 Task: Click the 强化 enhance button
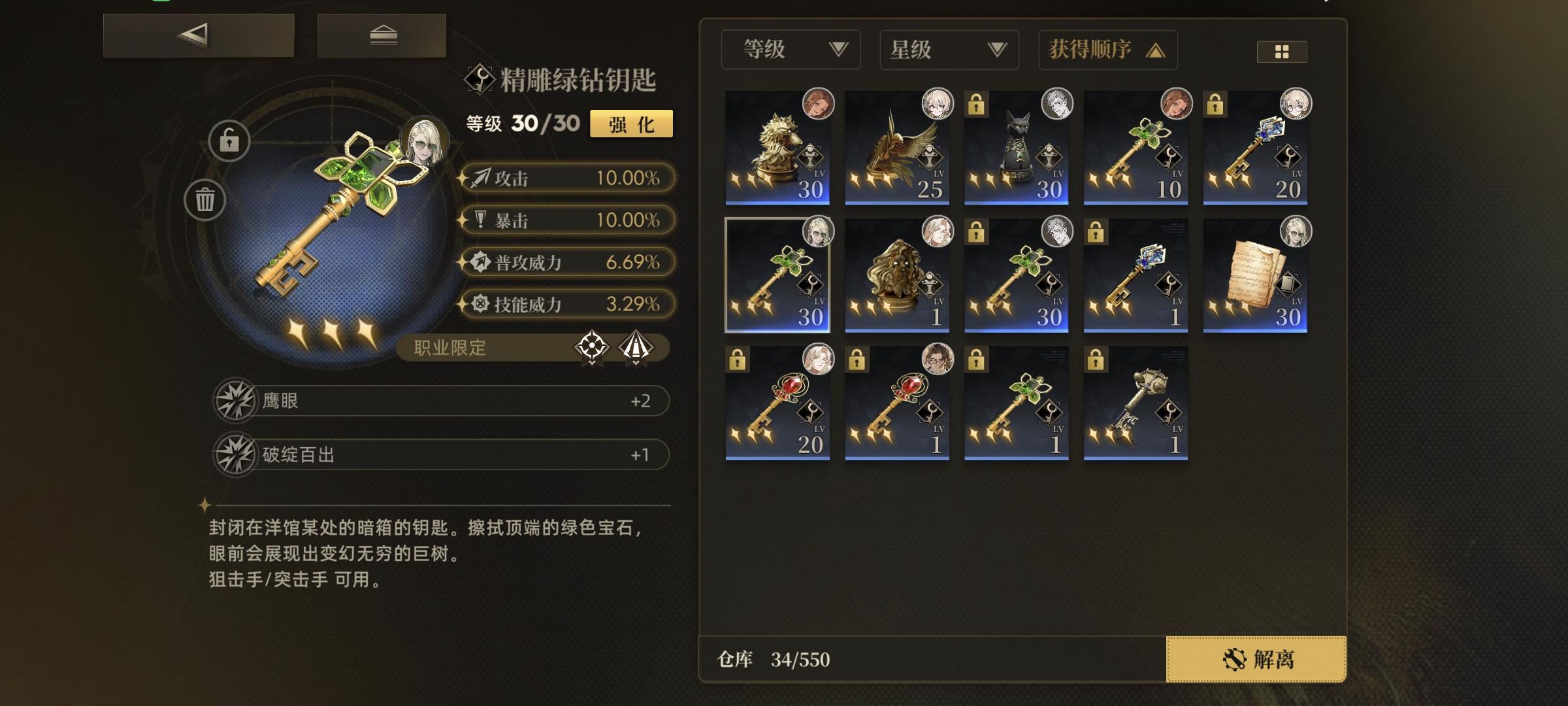(631, 124)
